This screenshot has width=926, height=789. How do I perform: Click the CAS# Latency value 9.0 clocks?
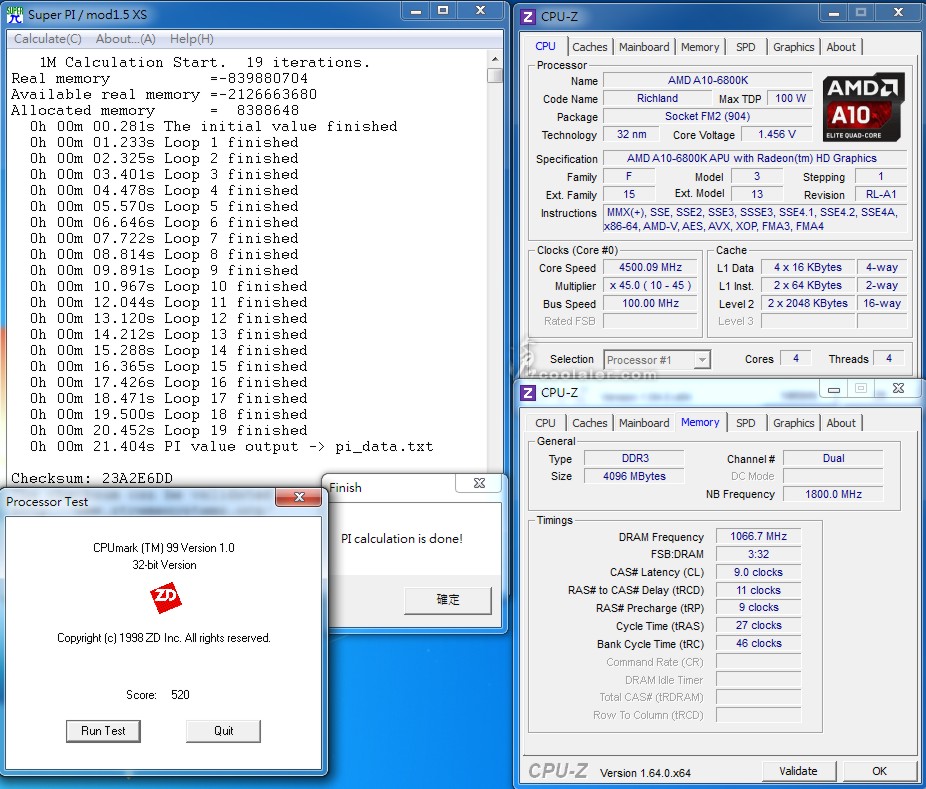758,572
